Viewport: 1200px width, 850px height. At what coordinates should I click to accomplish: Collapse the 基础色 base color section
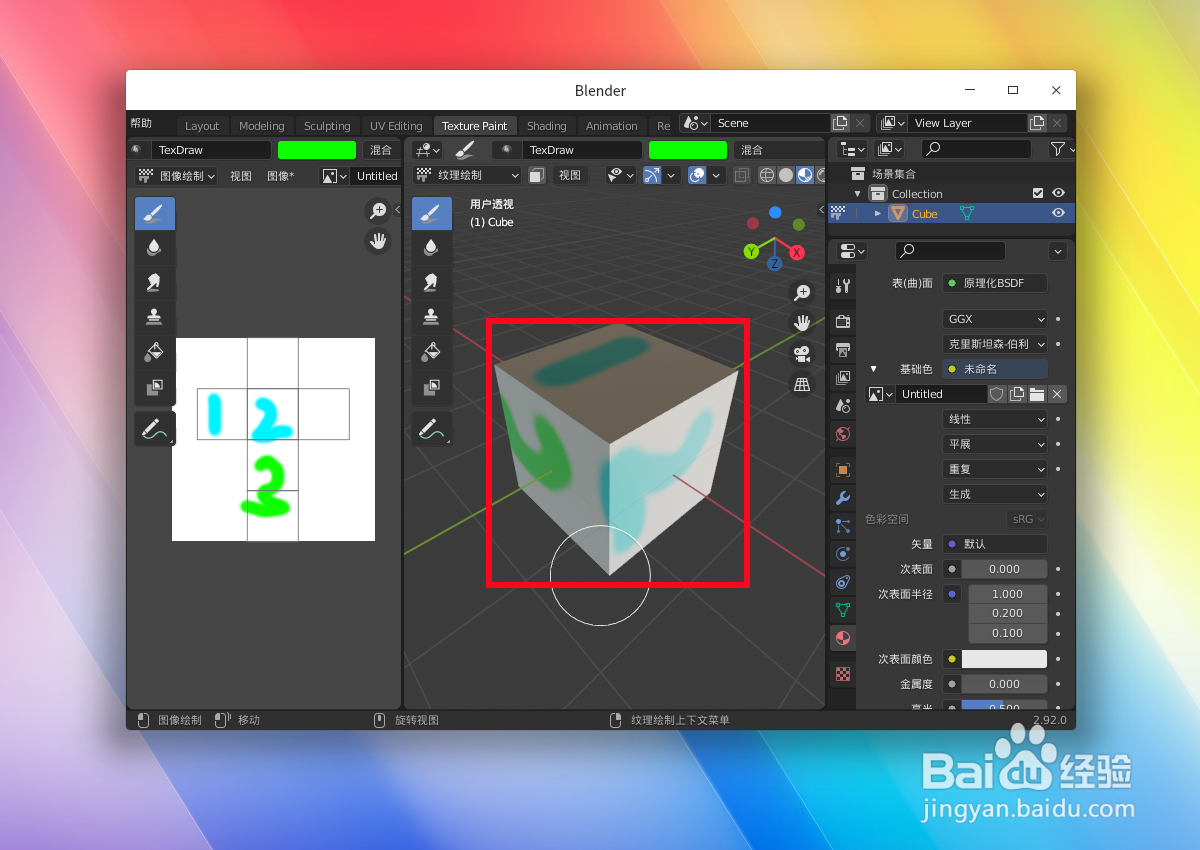point(873,369)
